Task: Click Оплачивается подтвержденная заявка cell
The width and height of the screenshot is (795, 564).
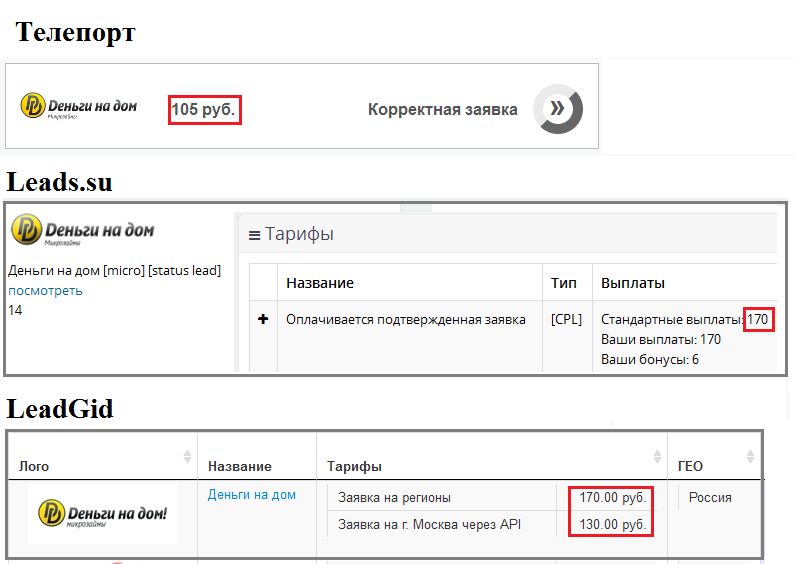Action: click(x=406, y=320)
